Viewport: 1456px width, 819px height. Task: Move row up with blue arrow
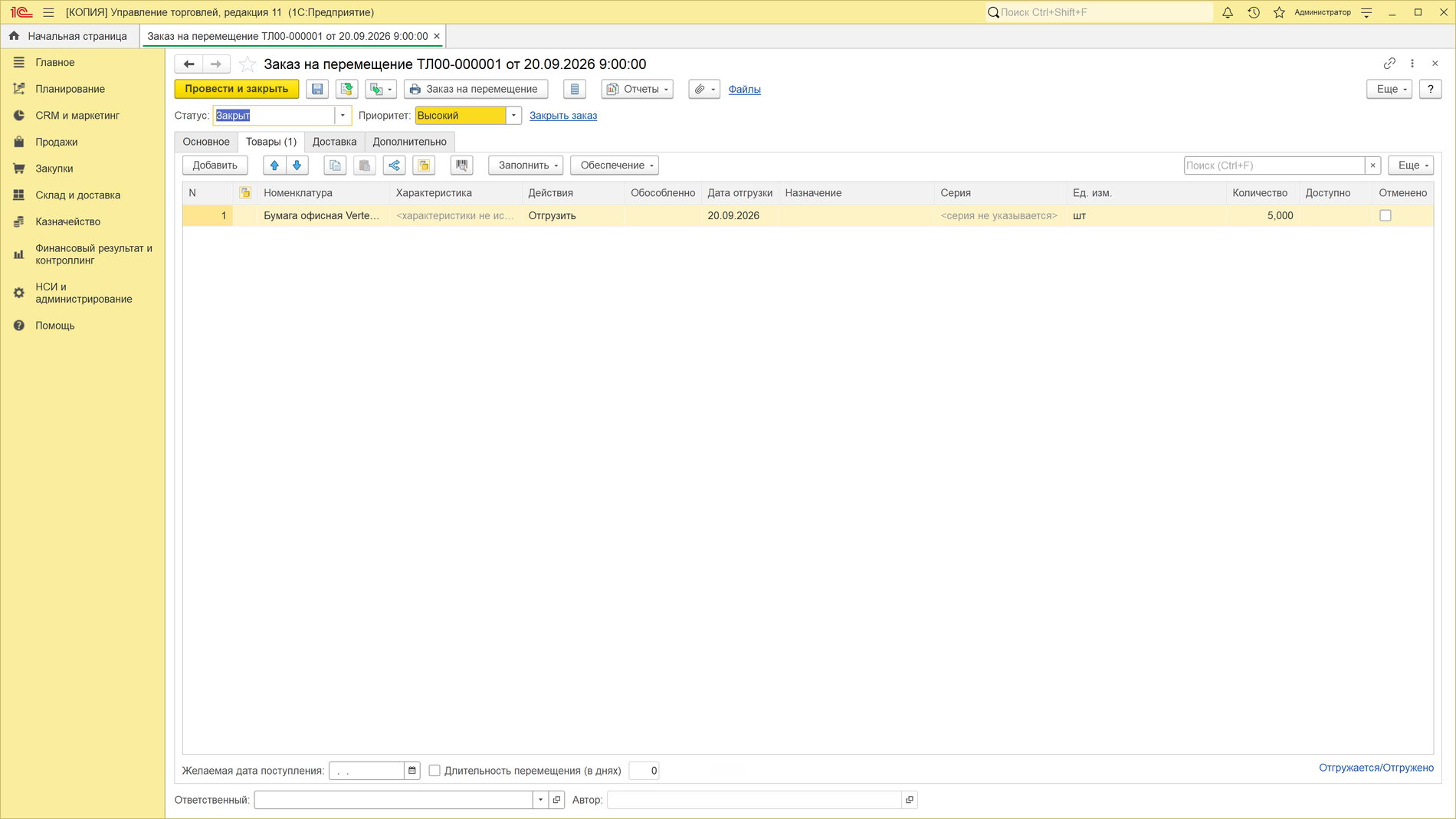tap(274, 165)
